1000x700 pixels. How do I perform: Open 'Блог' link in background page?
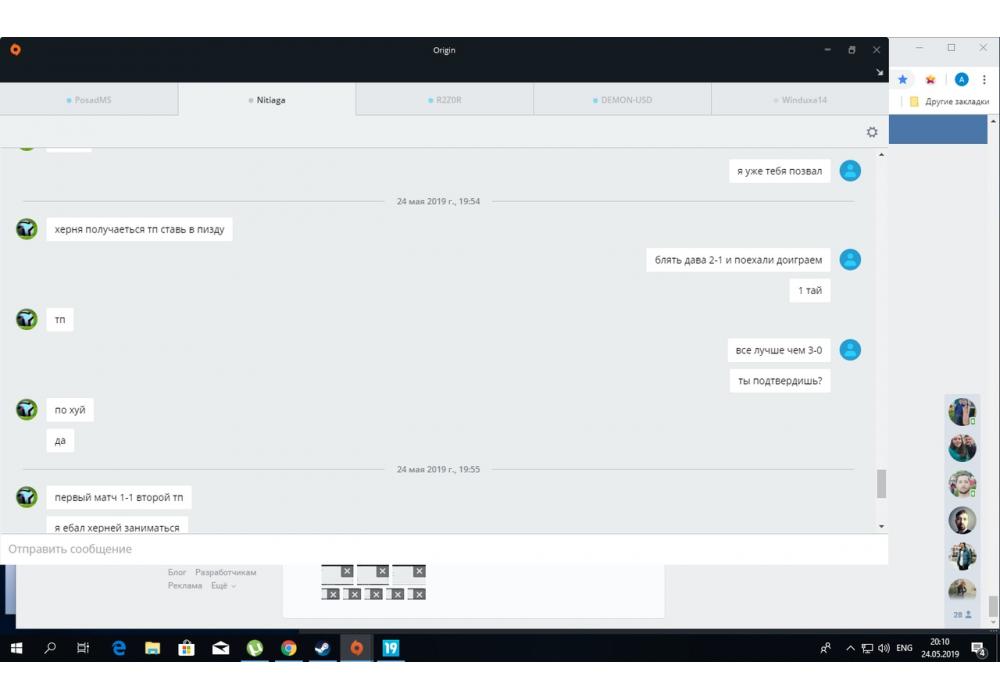[177, 572]
